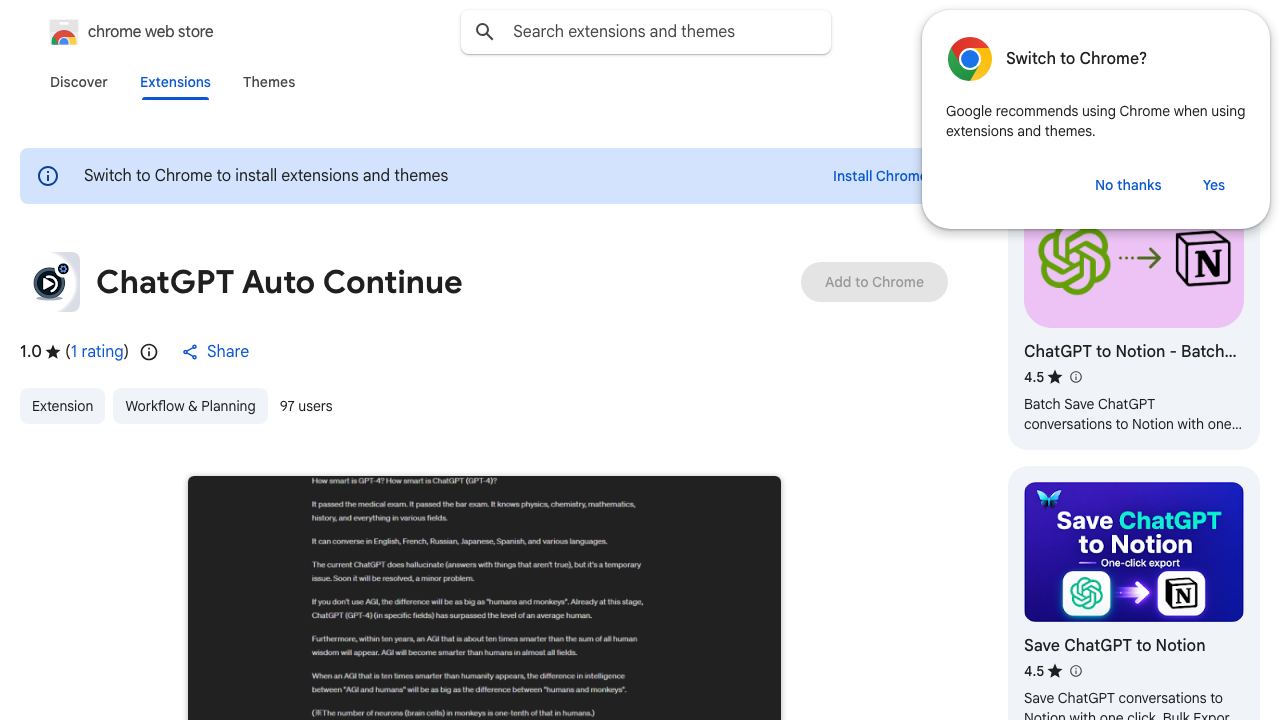Click Yes in Switch to Chrome popup
Screen dimensions: 1280x720
(1214, 185)
